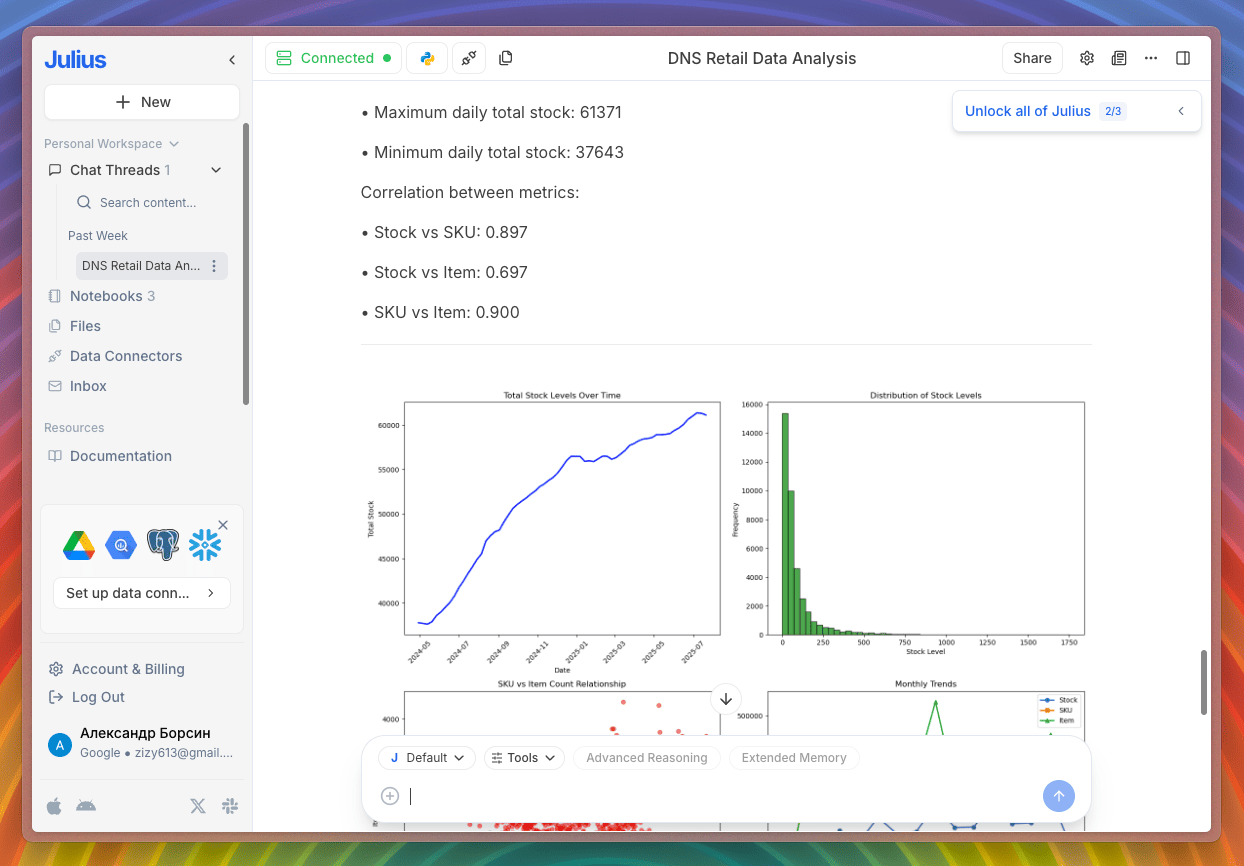Click the add attachment plus icon

click(390, 796)
